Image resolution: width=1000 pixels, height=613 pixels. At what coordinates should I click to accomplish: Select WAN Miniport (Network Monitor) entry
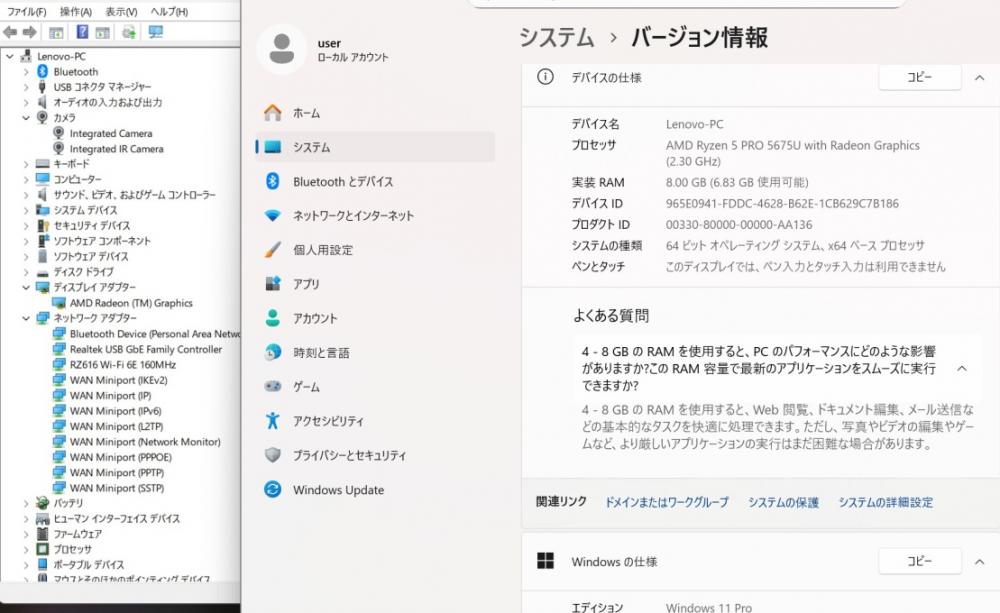[x=145, y=442]
